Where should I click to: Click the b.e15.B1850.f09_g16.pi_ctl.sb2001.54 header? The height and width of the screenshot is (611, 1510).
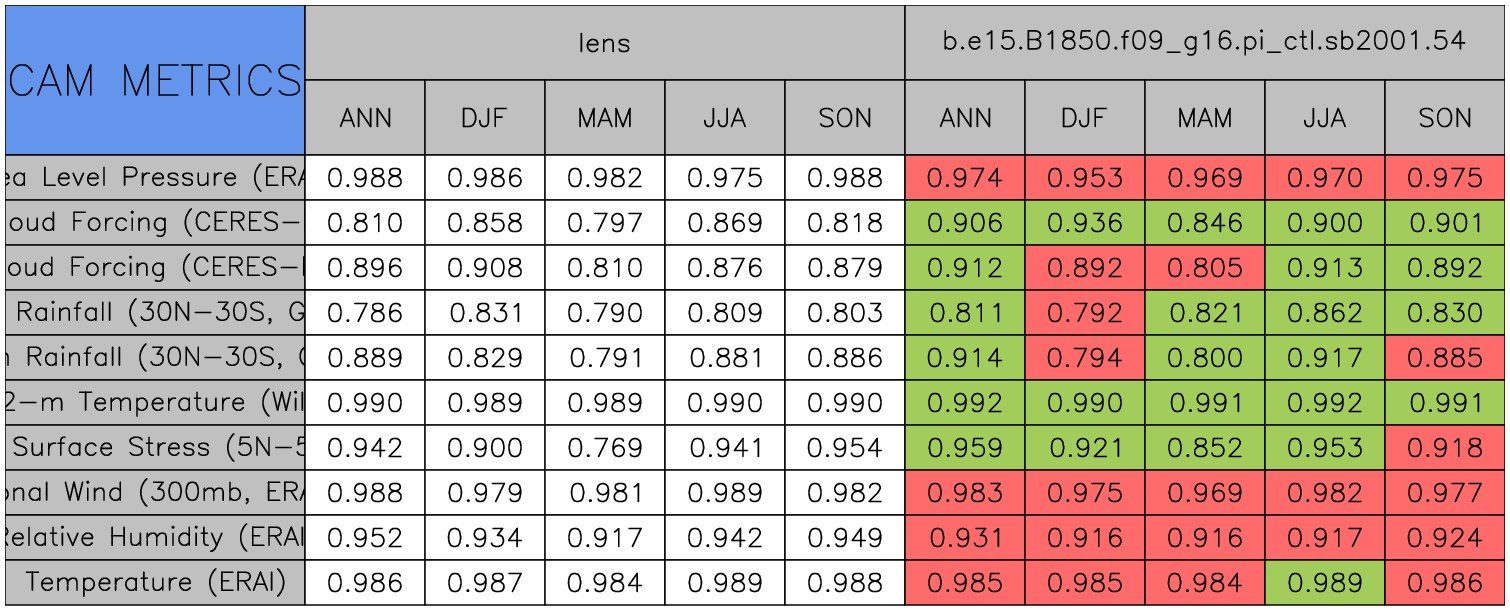(1204, 43)
